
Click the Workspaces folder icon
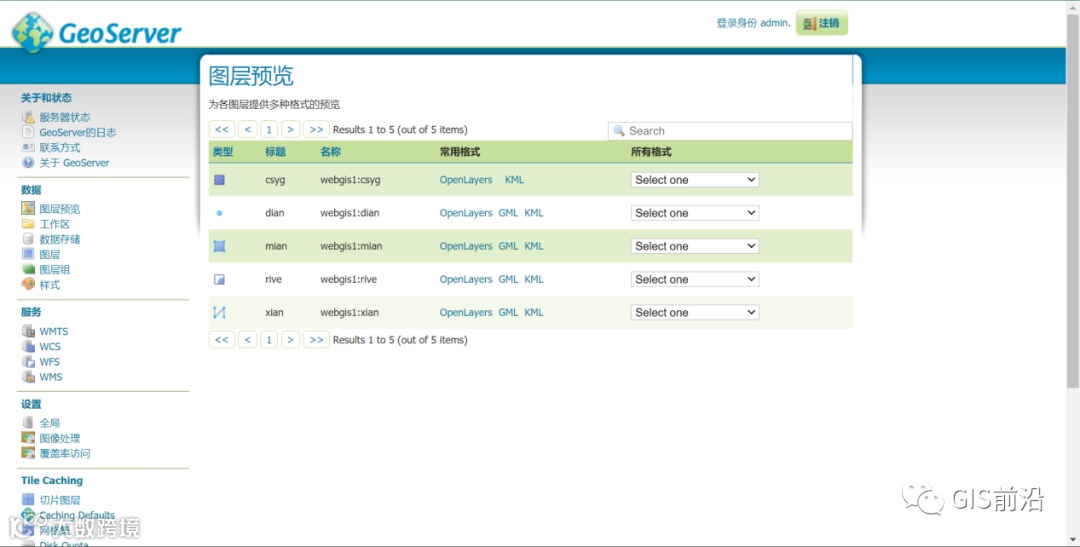pos(28,224)
